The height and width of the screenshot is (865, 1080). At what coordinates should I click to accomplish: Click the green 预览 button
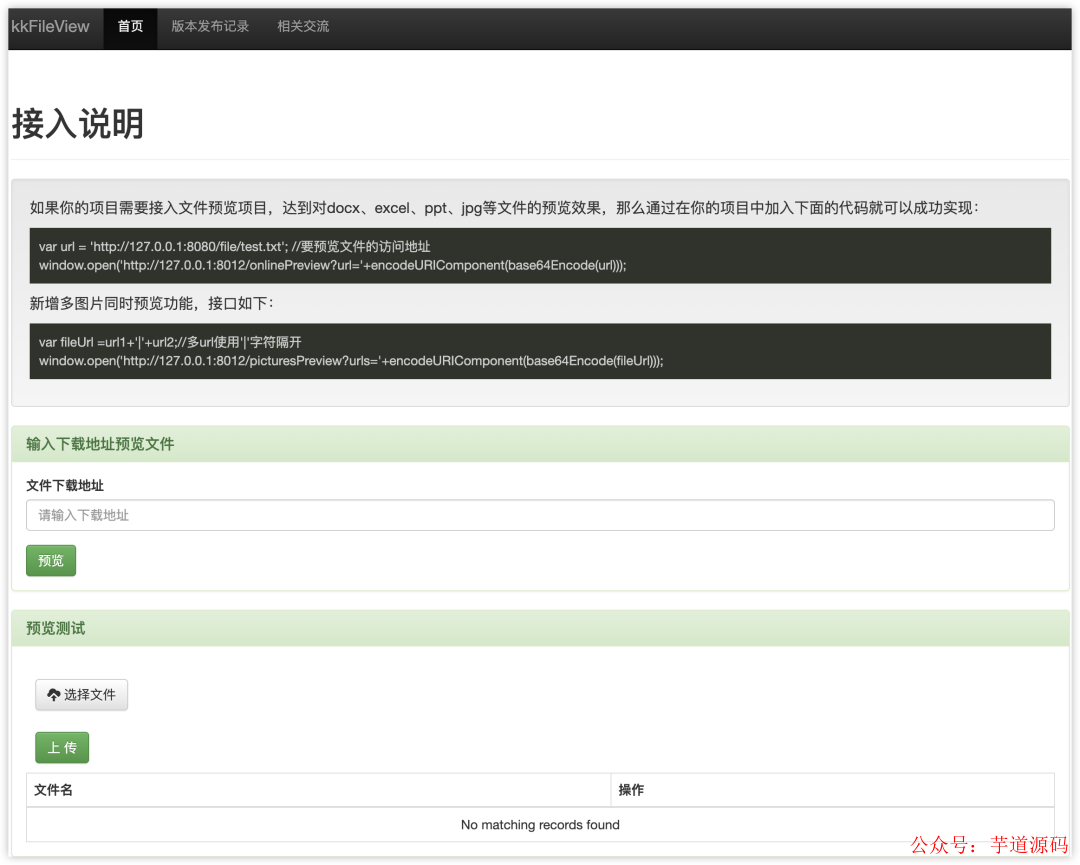click(x=51, y=561)
